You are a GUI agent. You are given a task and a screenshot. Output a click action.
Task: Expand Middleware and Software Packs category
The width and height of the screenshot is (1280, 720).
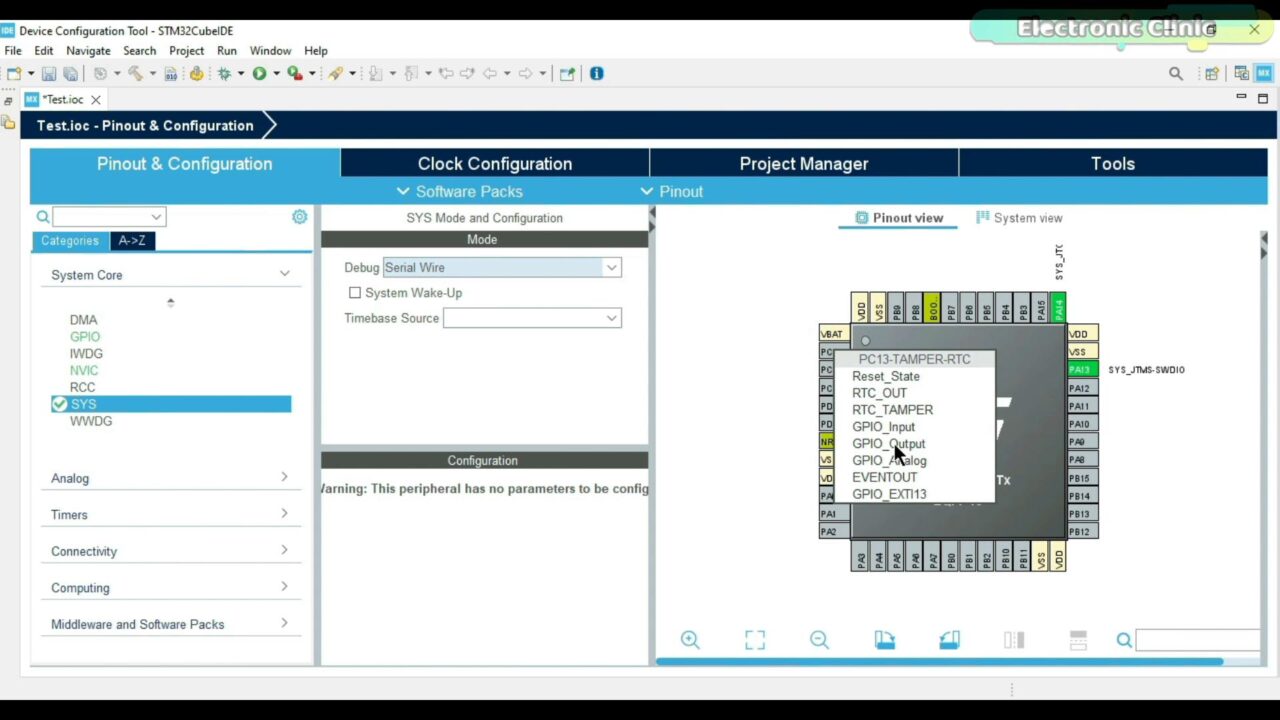pos(284,623)
